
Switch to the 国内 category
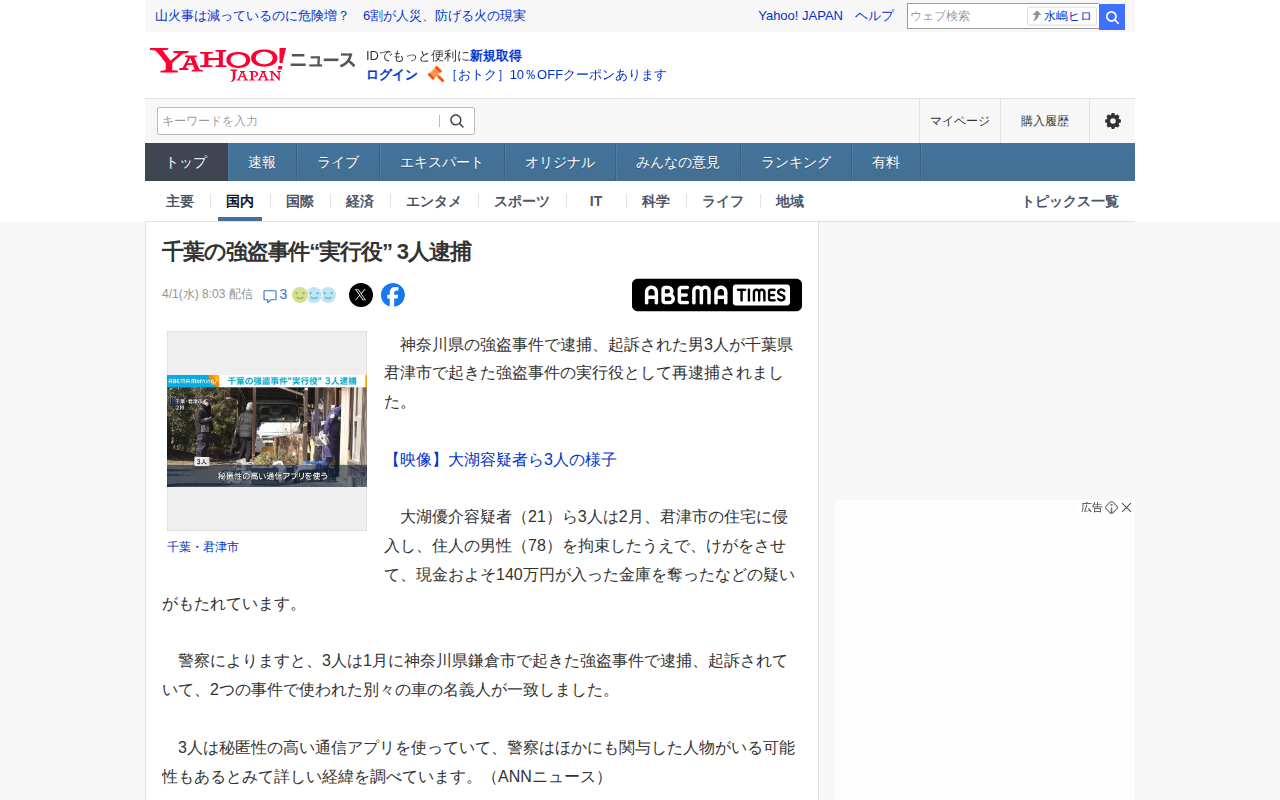[240, 201]
